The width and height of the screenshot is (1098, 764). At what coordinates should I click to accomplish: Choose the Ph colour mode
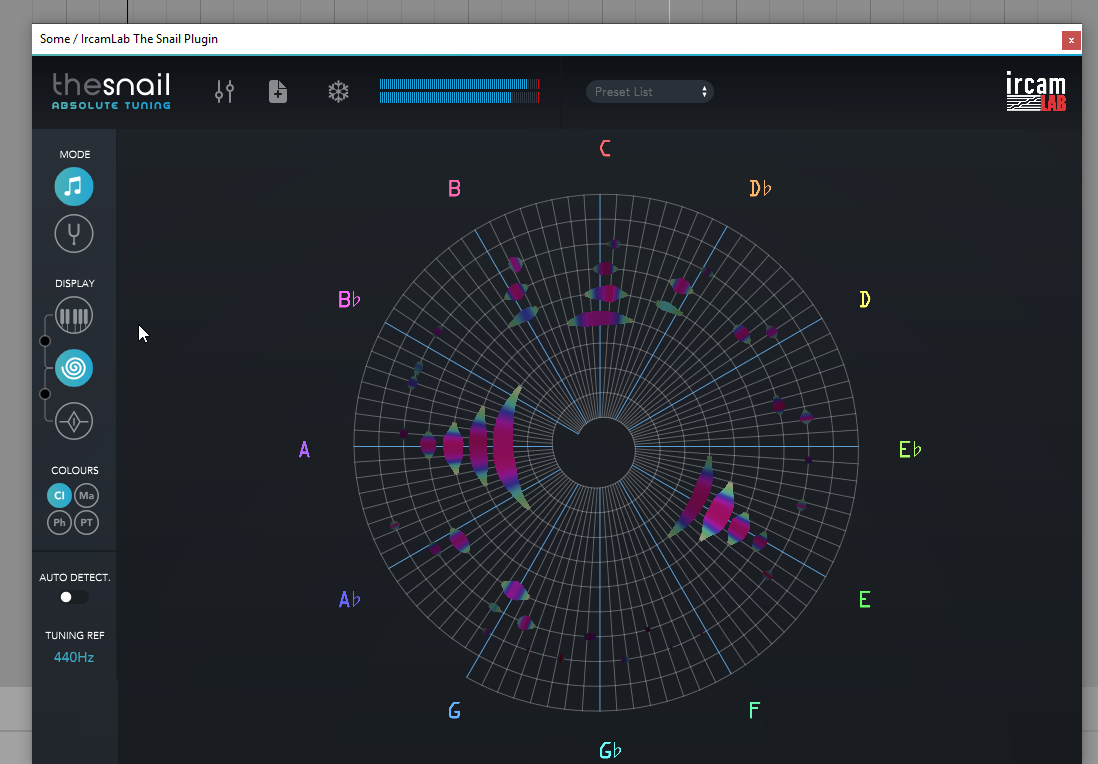(x=59, y=522)
